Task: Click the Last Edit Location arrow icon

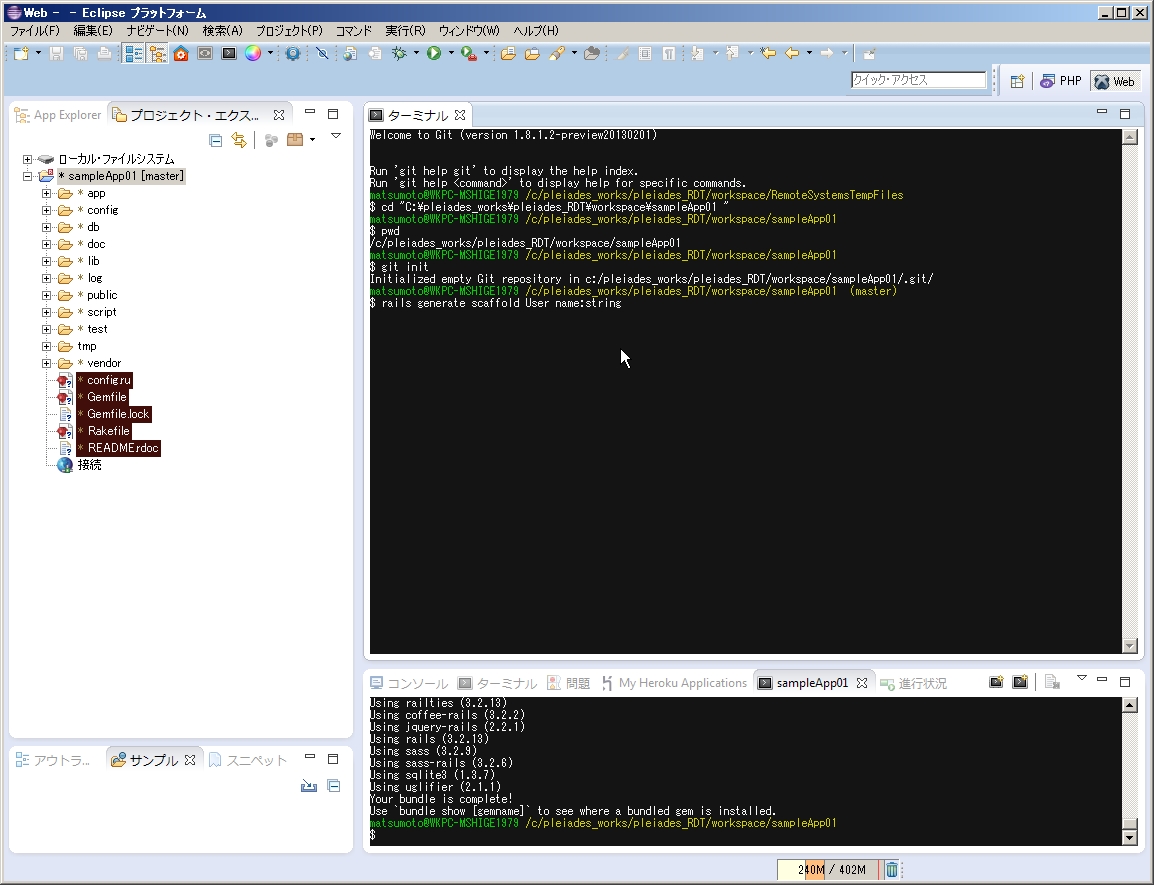Action: click(x=768, y=53)
